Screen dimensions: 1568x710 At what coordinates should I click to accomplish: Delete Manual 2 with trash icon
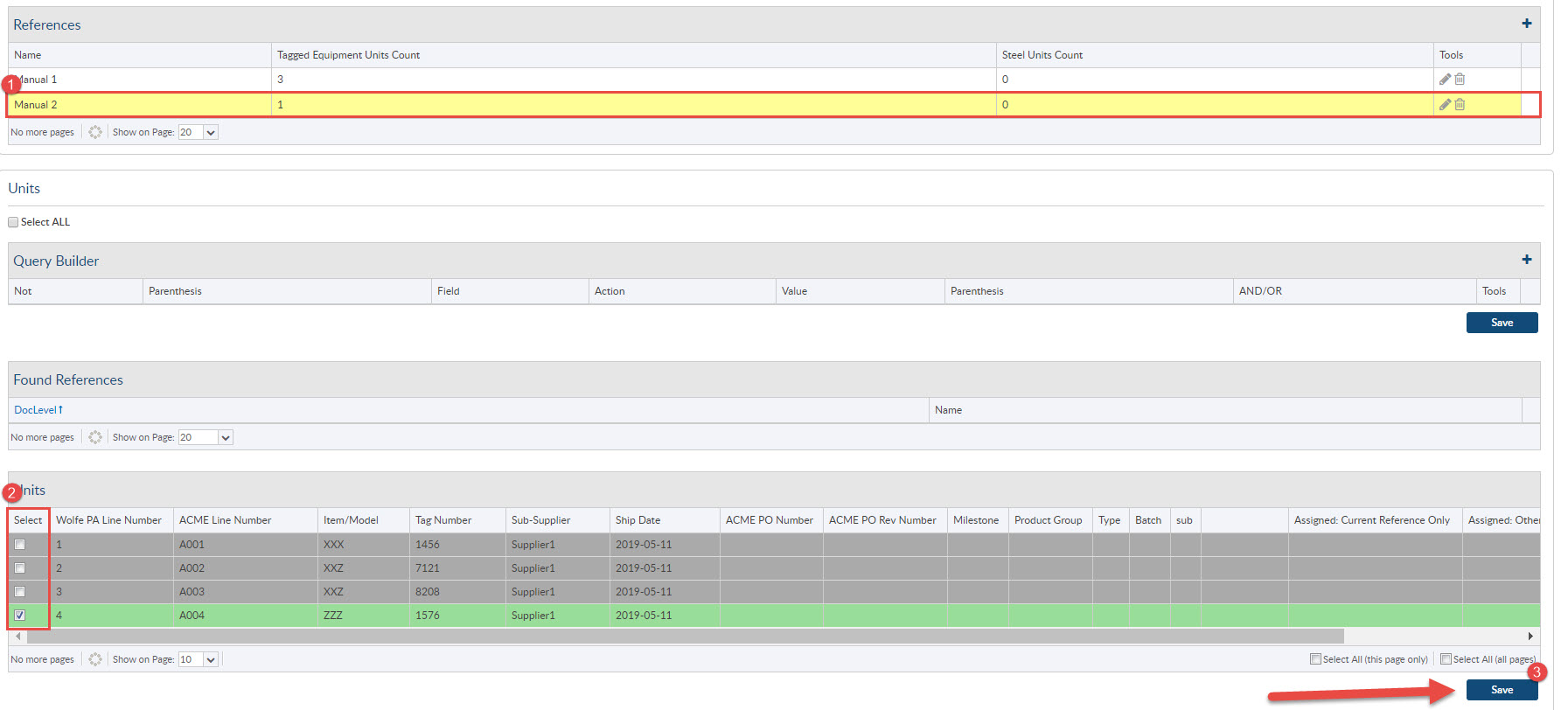pos(1460,104)
